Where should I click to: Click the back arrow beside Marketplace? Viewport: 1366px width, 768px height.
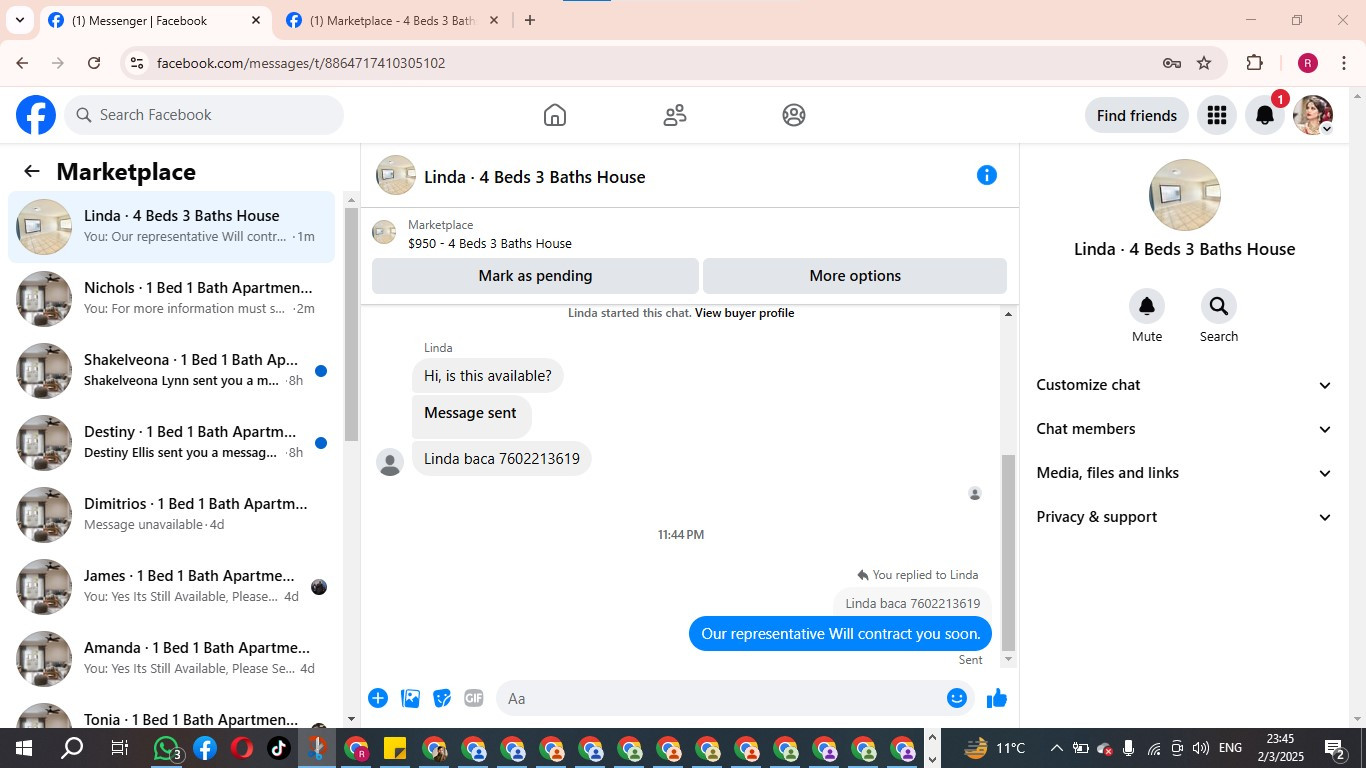click(x=32, y=171)
